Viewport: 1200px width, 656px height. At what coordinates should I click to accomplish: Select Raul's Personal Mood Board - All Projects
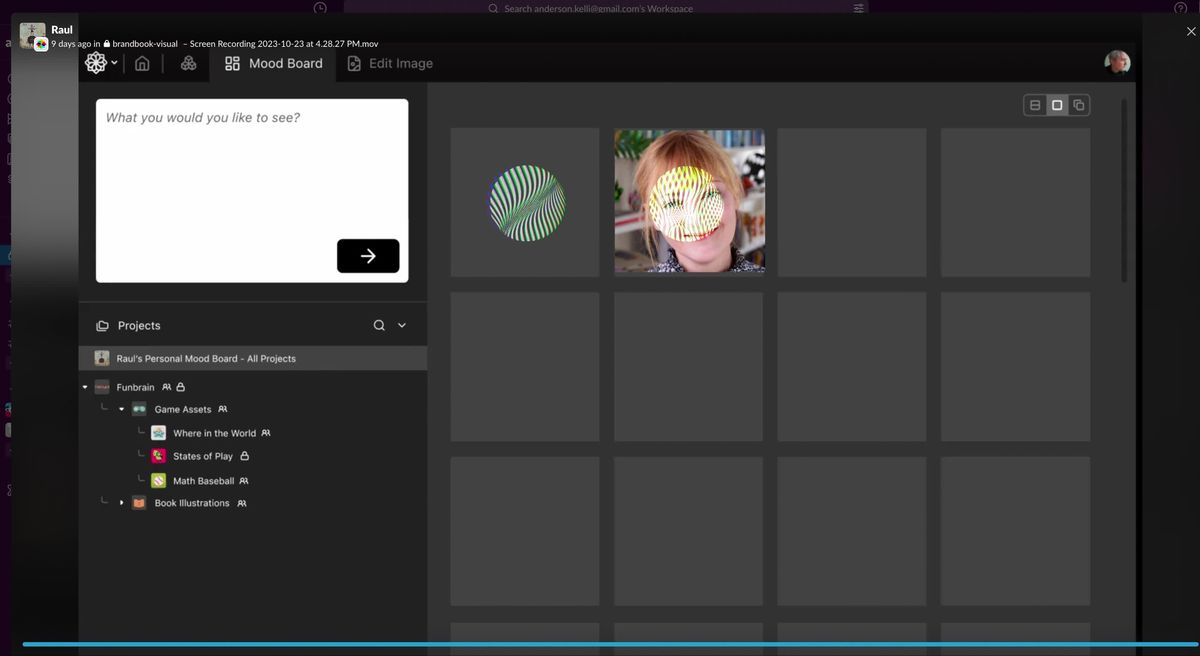point(253,358)
